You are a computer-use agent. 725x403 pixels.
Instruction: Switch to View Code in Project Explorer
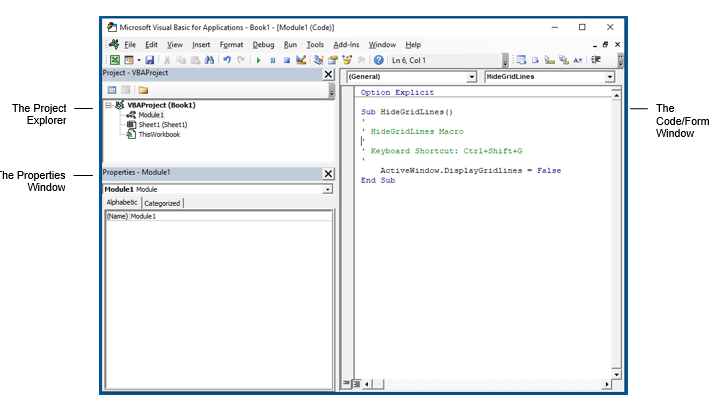[112, 90]
